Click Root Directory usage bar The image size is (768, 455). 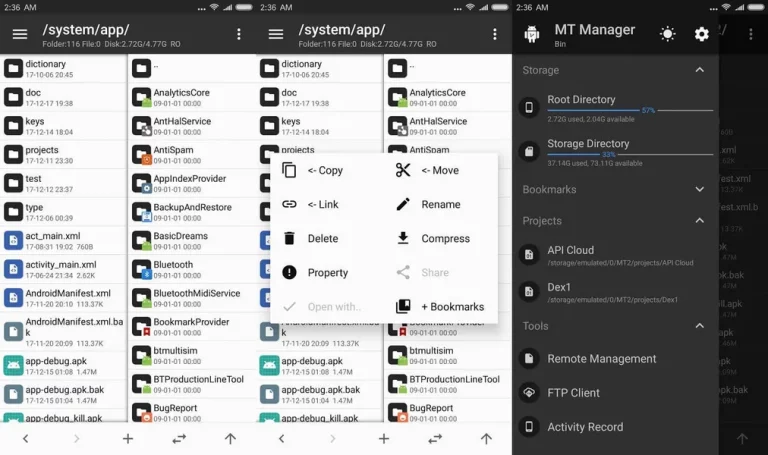[630, 111]
